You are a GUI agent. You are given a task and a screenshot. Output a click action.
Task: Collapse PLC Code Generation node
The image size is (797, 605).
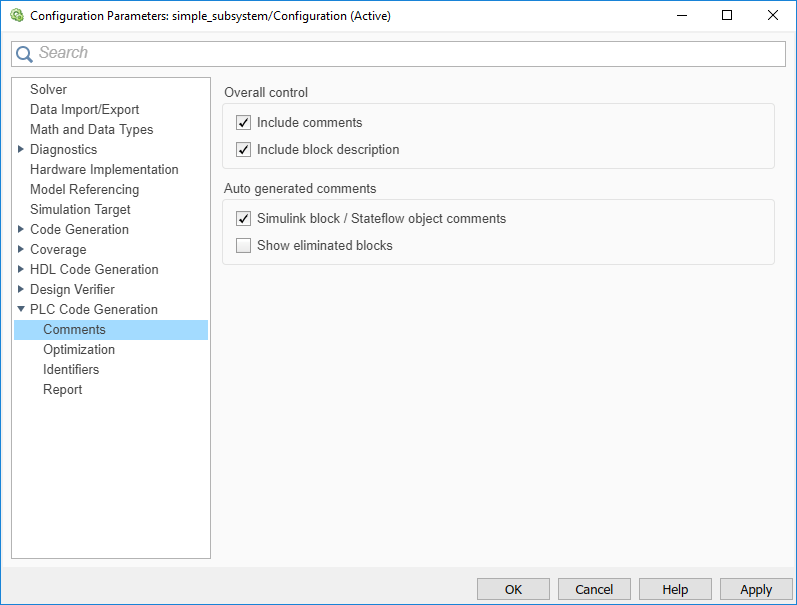[21, 310]
